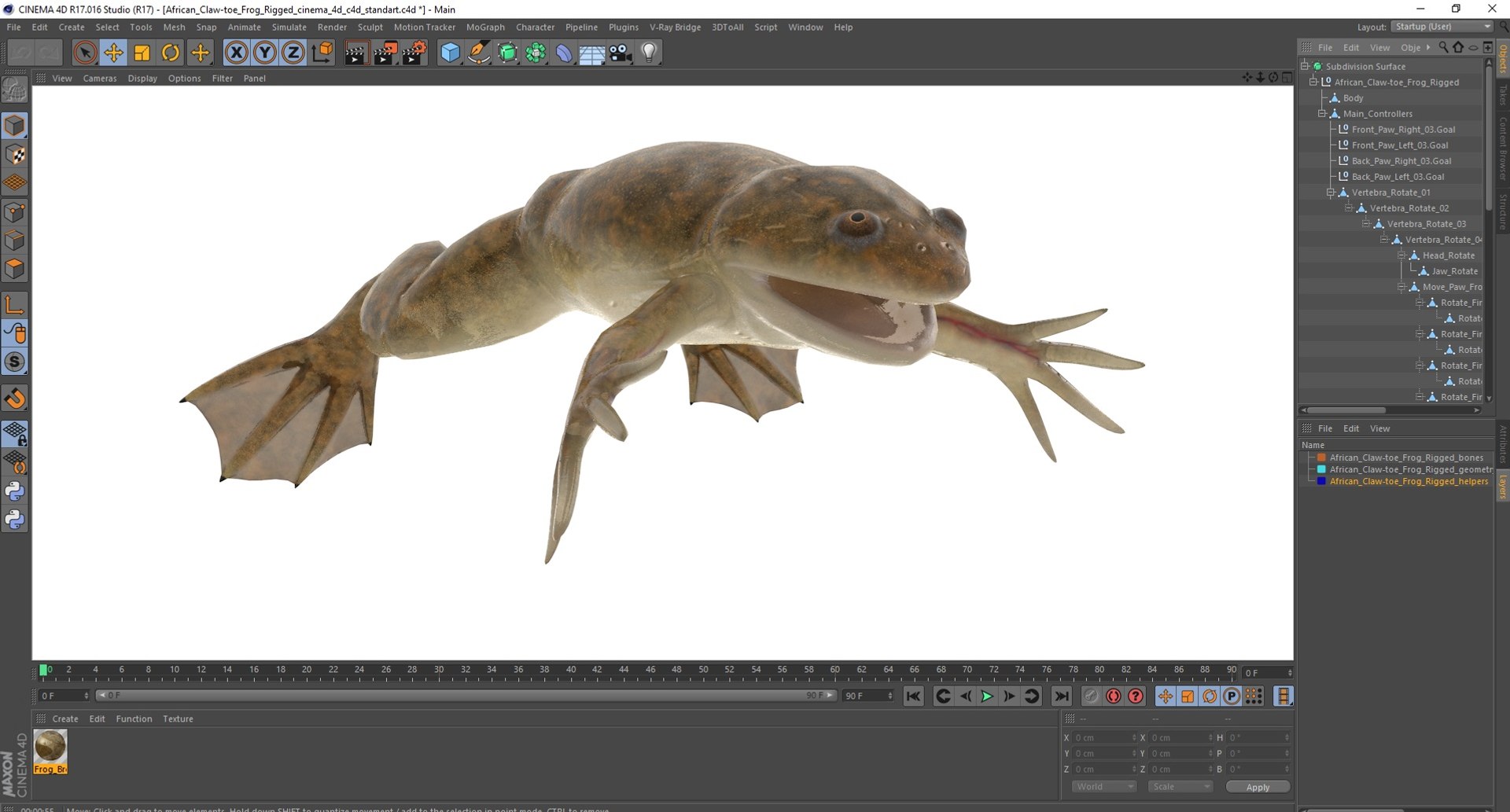Open the Scale mode dropdown

(1180, 787)
